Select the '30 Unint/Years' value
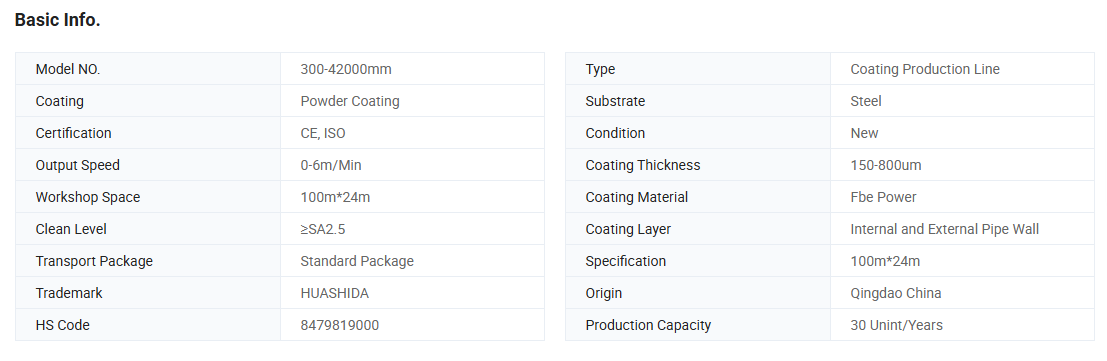 point(897,325)
